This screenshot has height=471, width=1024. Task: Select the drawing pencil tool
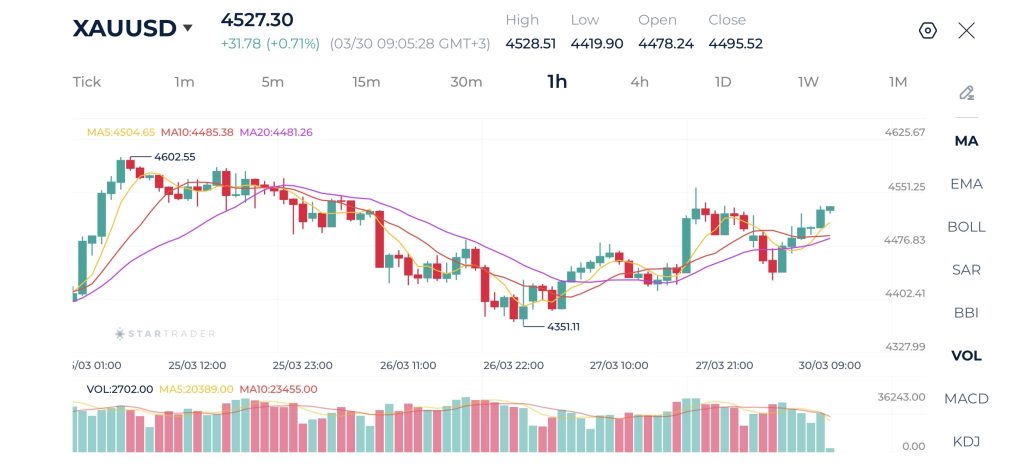click(966, 93)
